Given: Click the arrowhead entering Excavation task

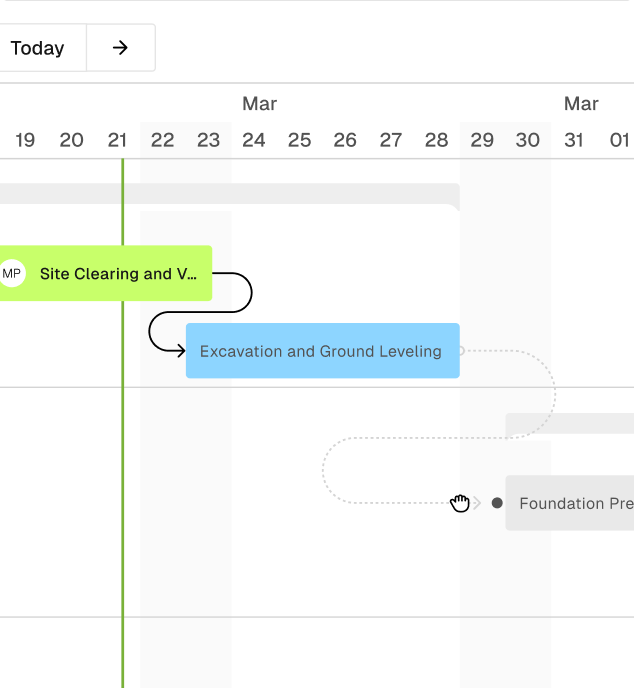Looking at the screenshot, I should pos(180,351).
